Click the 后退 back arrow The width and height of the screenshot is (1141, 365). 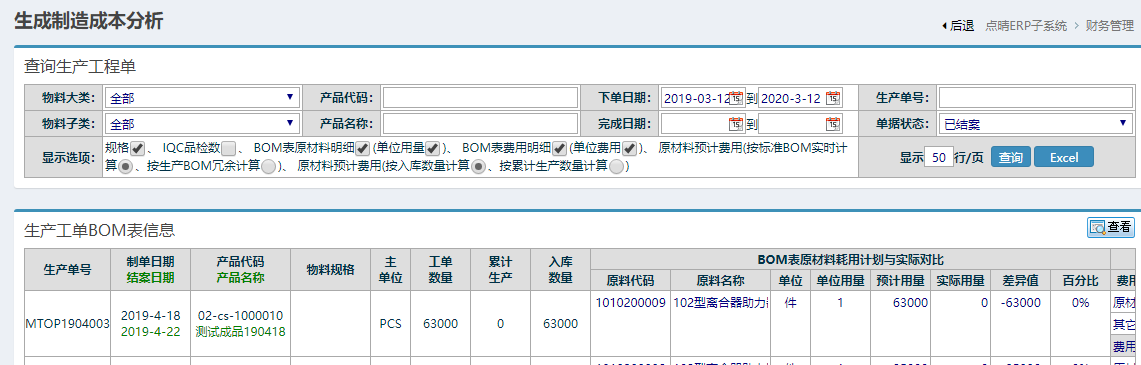(958, 26)
